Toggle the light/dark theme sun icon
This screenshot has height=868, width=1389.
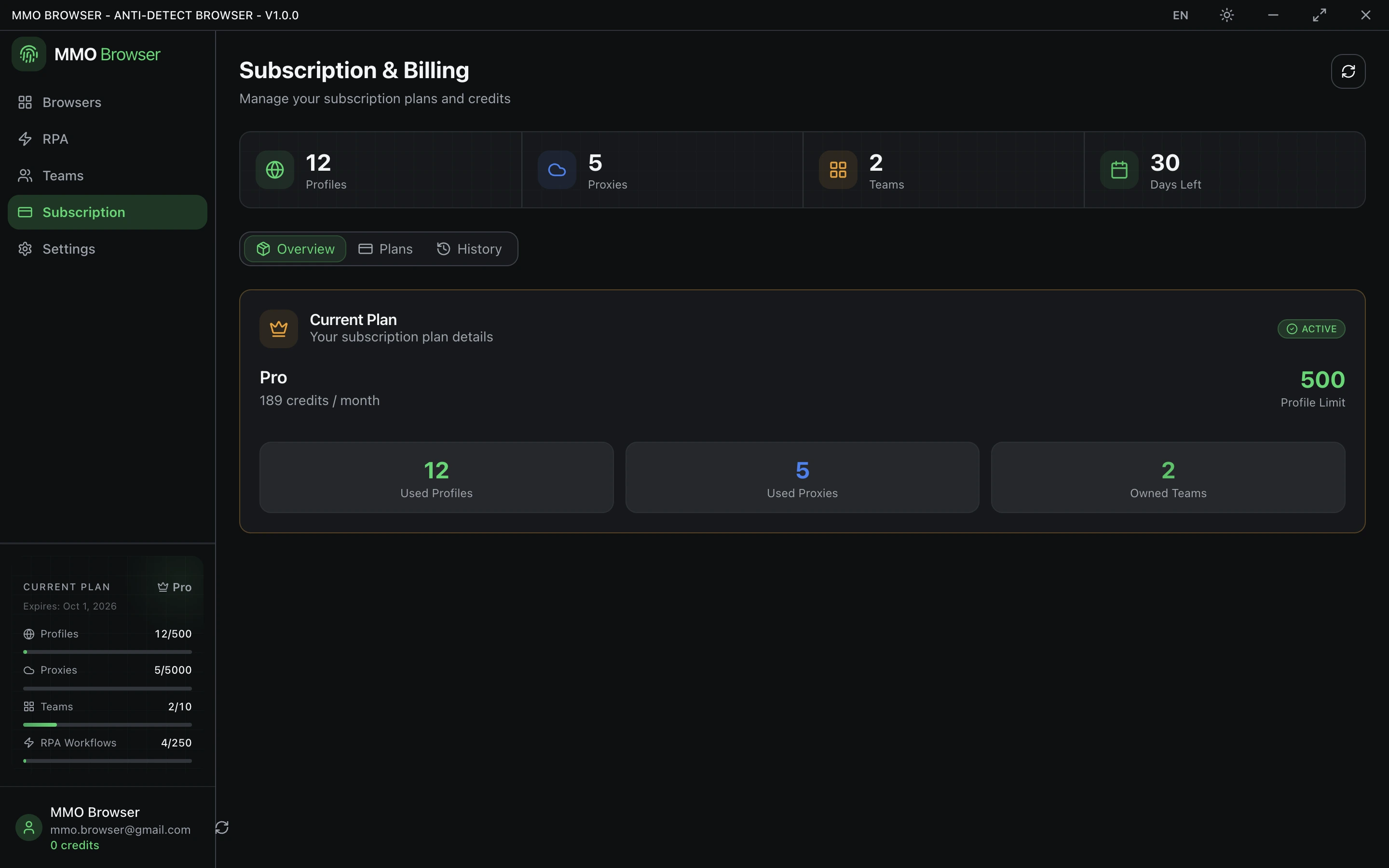1226,15
